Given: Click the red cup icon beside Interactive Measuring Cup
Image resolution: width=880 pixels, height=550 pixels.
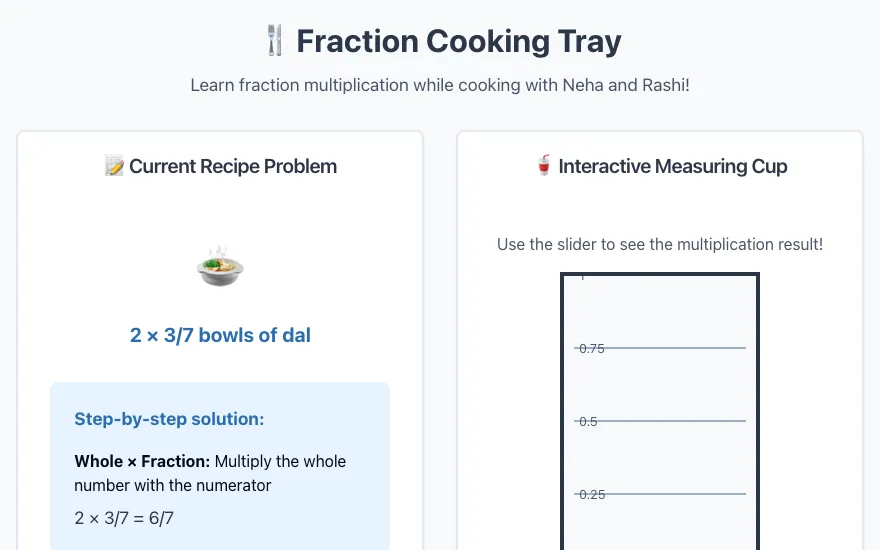Looking at the screenshot, I should coord(543,166).
